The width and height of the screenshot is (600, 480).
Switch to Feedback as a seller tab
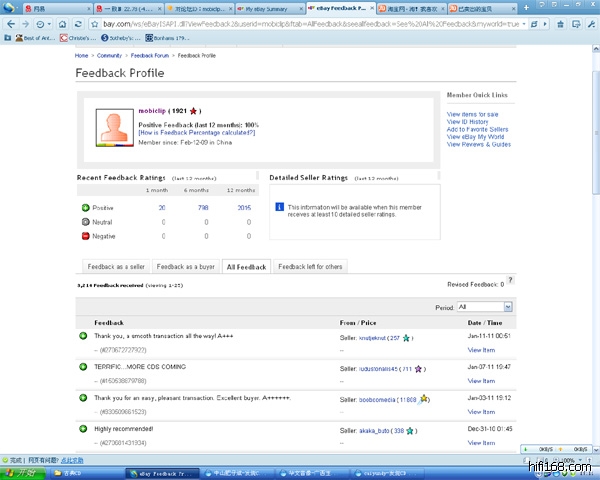[116, 267]
